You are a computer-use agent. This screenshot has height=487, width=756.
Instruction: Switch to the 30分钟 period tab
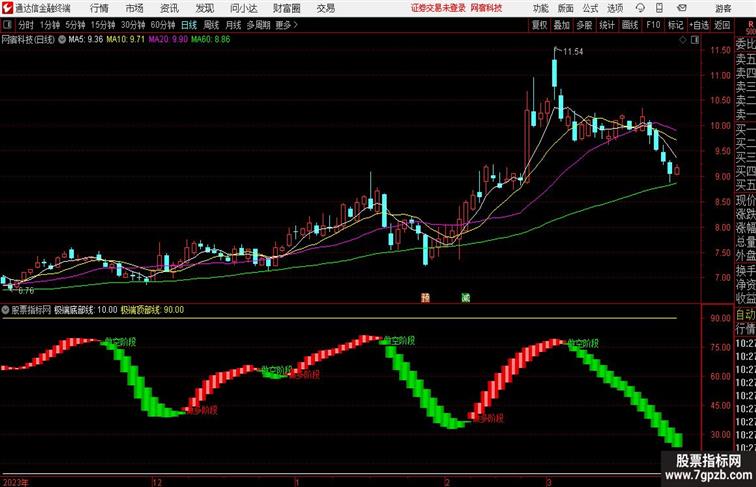tap(133, 25)
